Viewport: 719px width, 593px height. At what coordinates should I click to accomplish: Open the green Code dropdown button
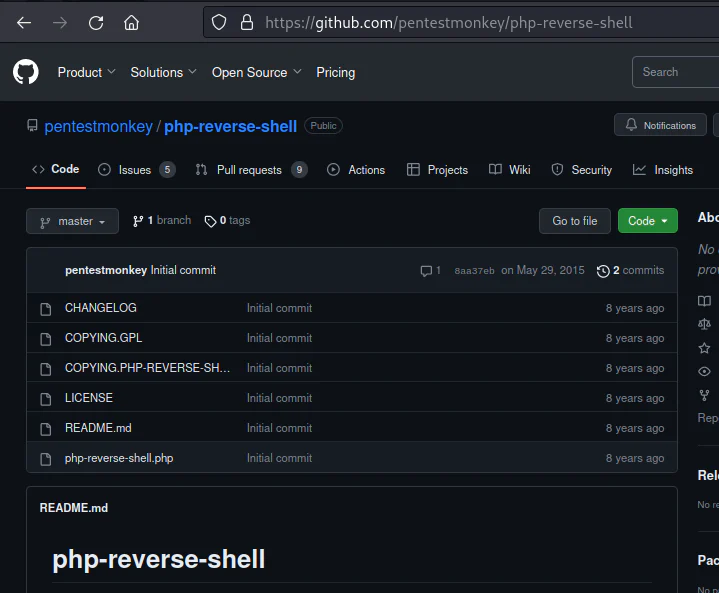[x=647, y=221]
